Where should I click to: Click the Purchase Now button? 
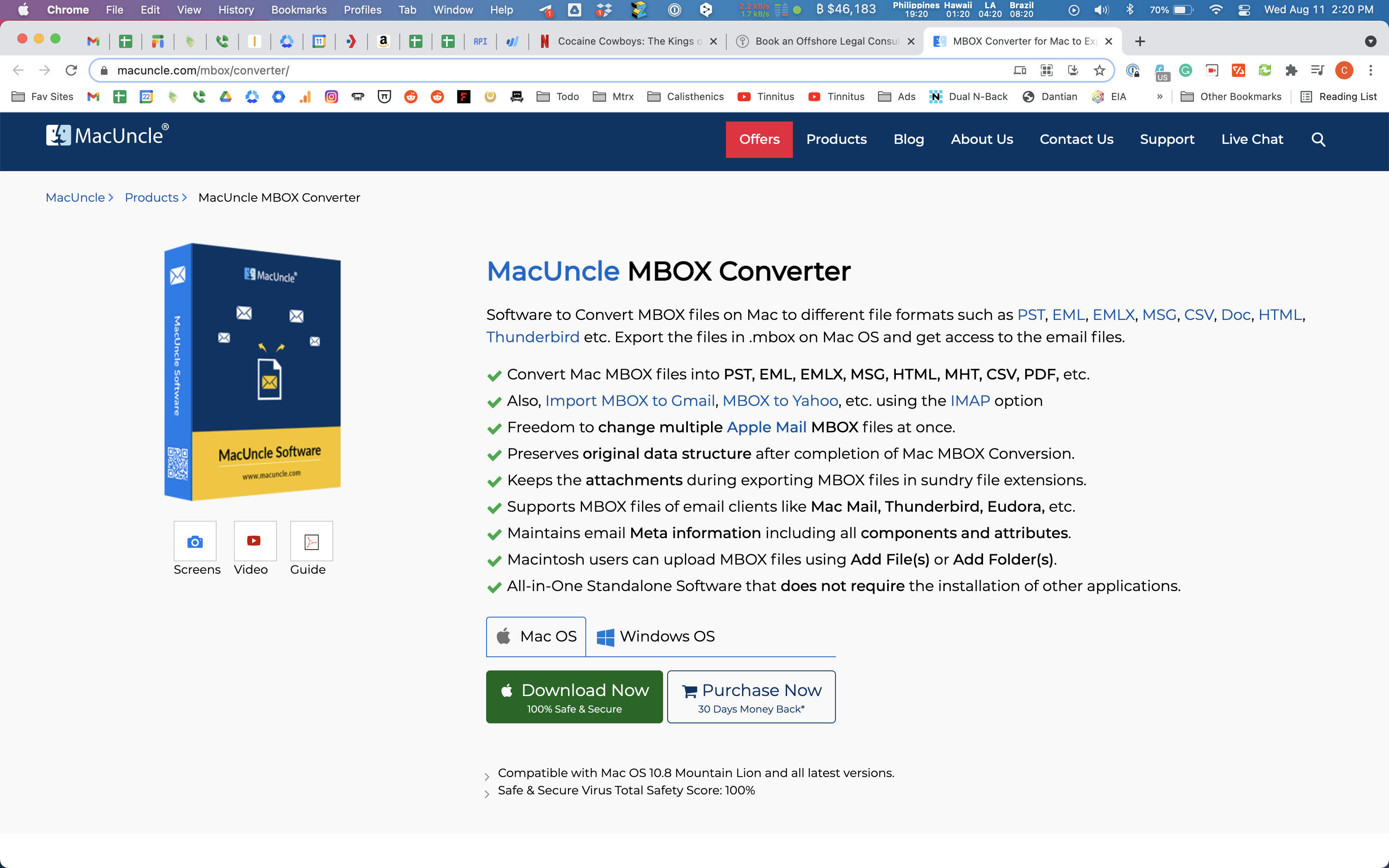click(751, 697)
